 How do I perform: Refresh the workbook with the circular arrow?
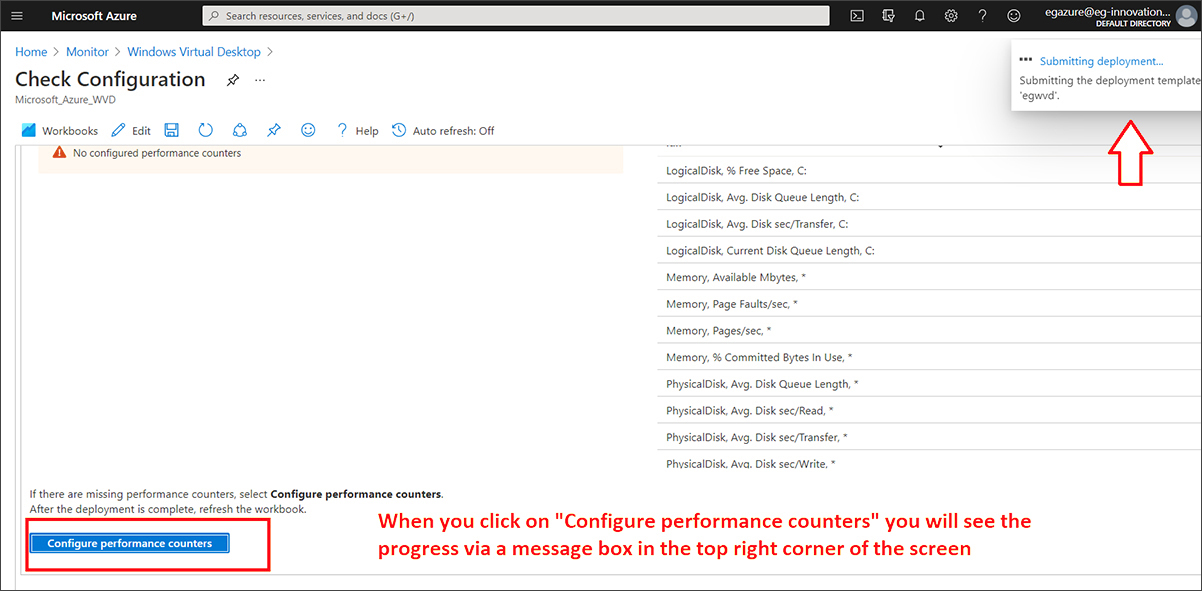click(205, 131)
